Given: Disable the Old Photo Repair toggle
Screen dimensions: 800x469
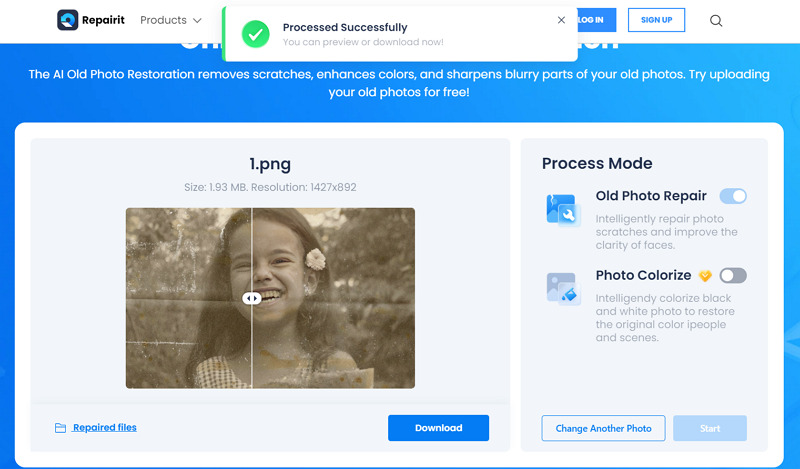Looking at the screenshot, I should (x=733, y=196).
